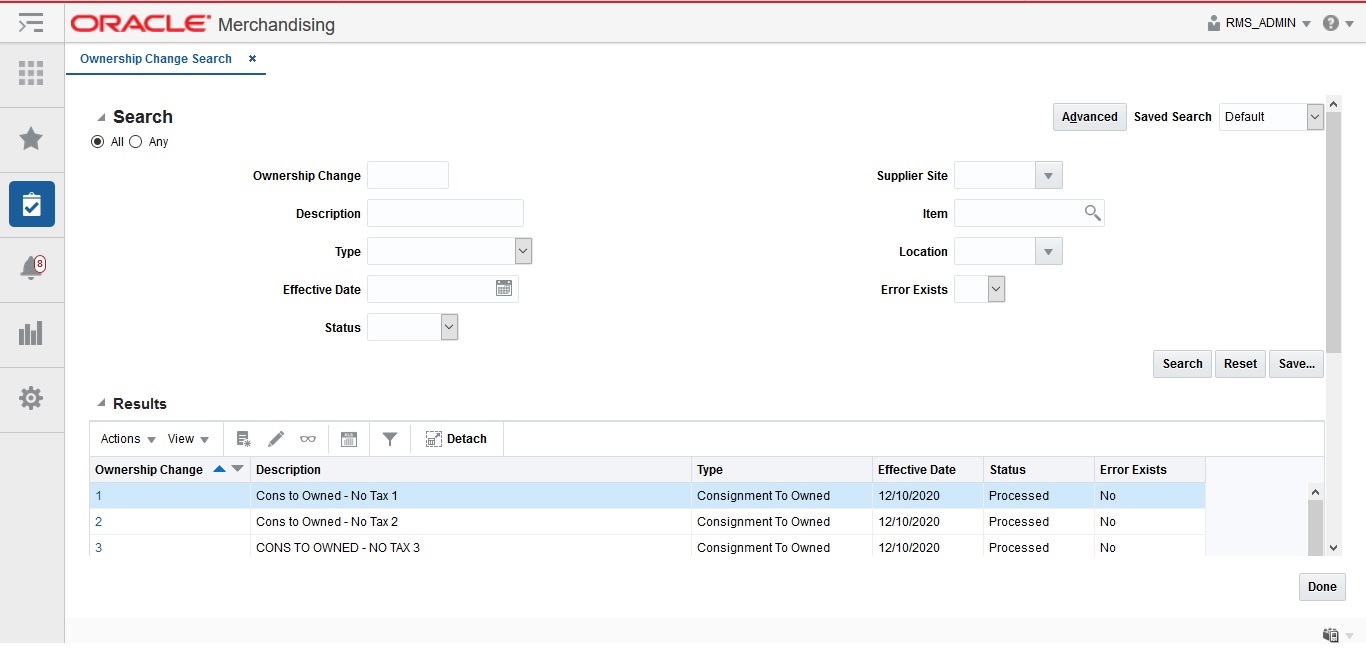Click the Reports bar-chart icon in sidebar

pos(31,334)
